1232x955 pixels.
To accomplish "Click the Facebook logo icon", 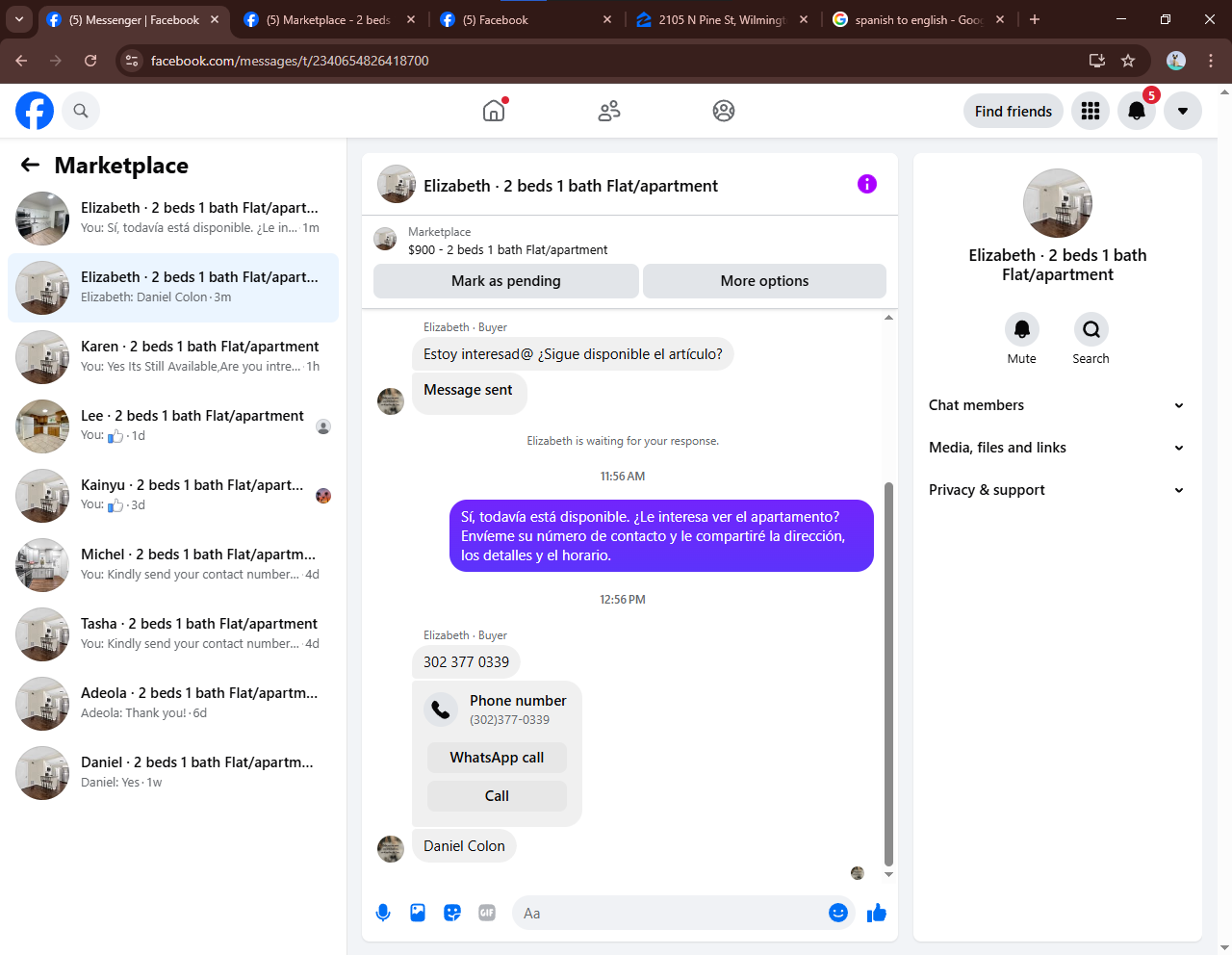I will point(35,111).
